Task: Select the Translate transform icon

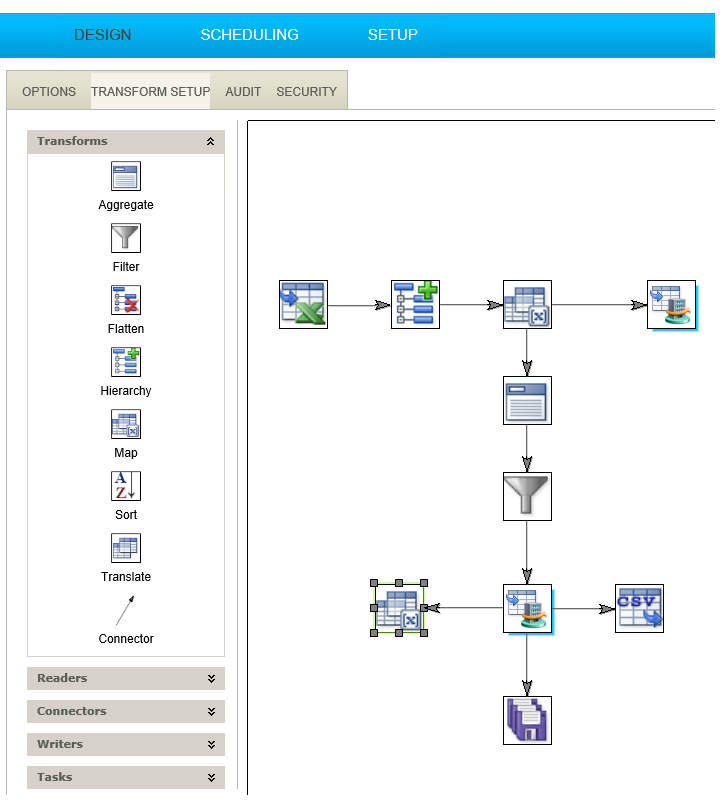Action: 126,549
